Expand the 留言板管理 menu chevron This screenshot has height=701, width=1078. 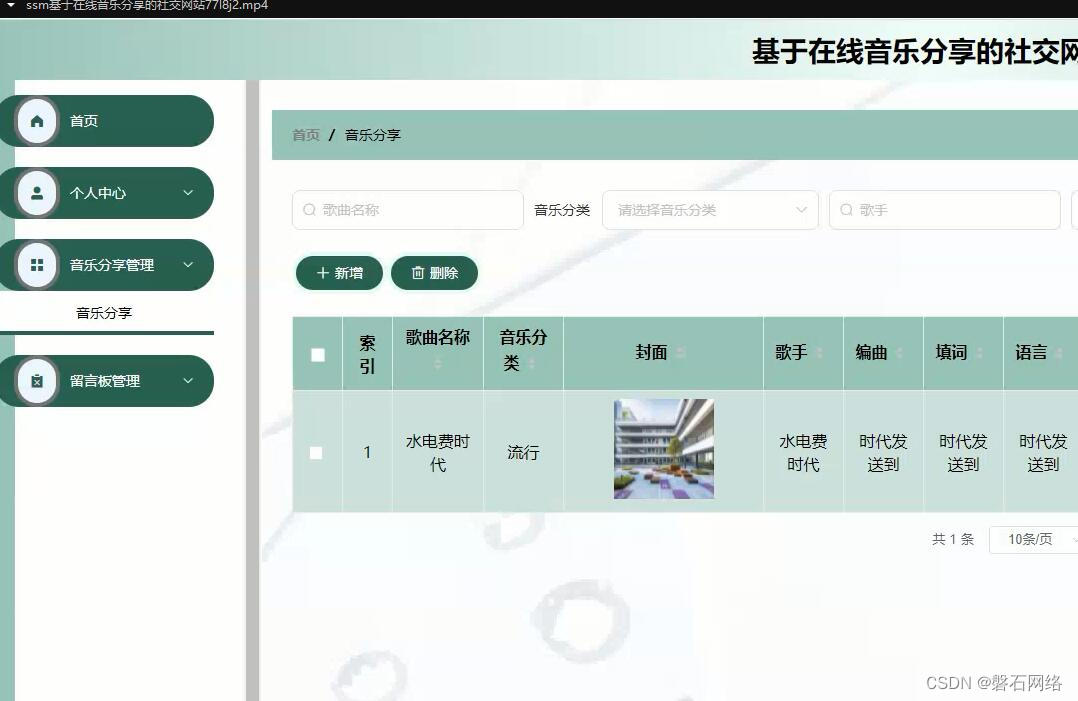pos(188,381)
